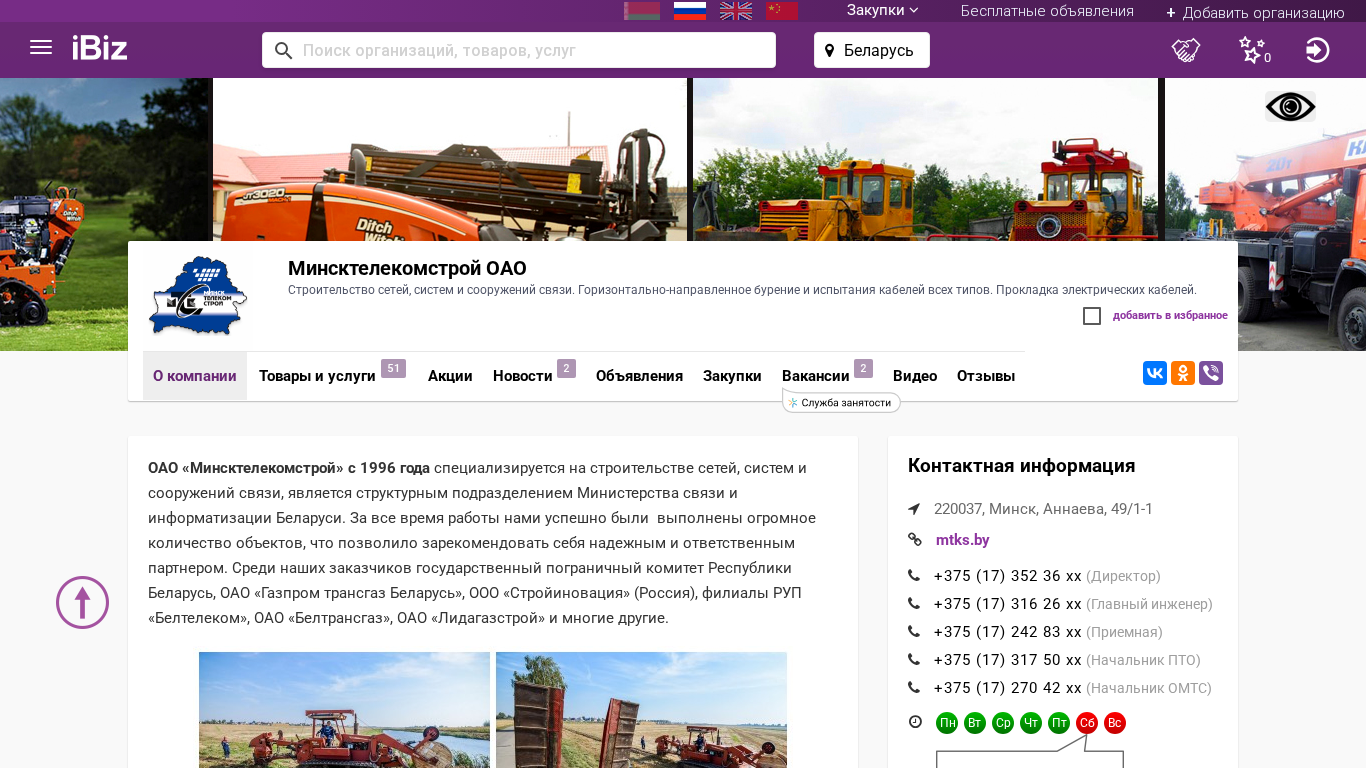Select Thursday (Чт) working hours circle
This screenshot has height=768, width=1366.
click(1031, 723)
